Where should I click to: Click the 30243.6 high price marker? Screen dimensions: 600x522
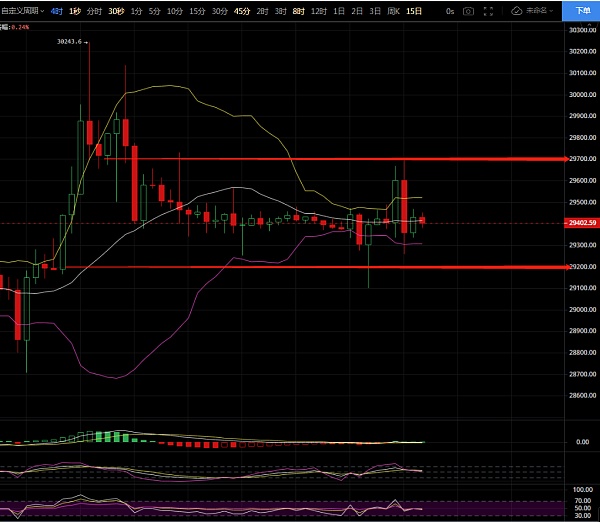69,42
